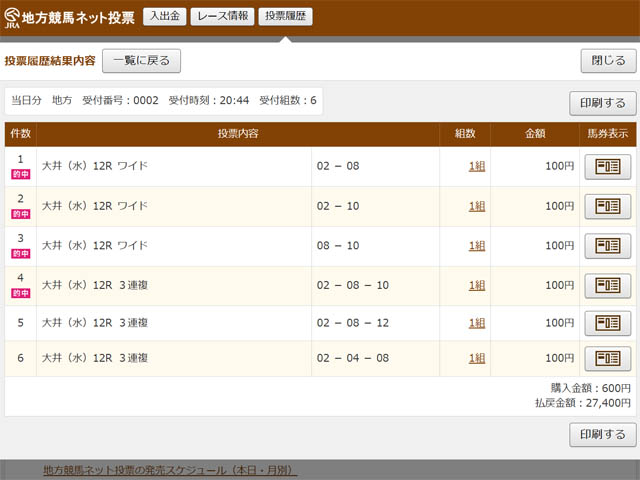Open the レース情報 tab
The width and height of the screenshot is (640, 480).
point(221,16)
